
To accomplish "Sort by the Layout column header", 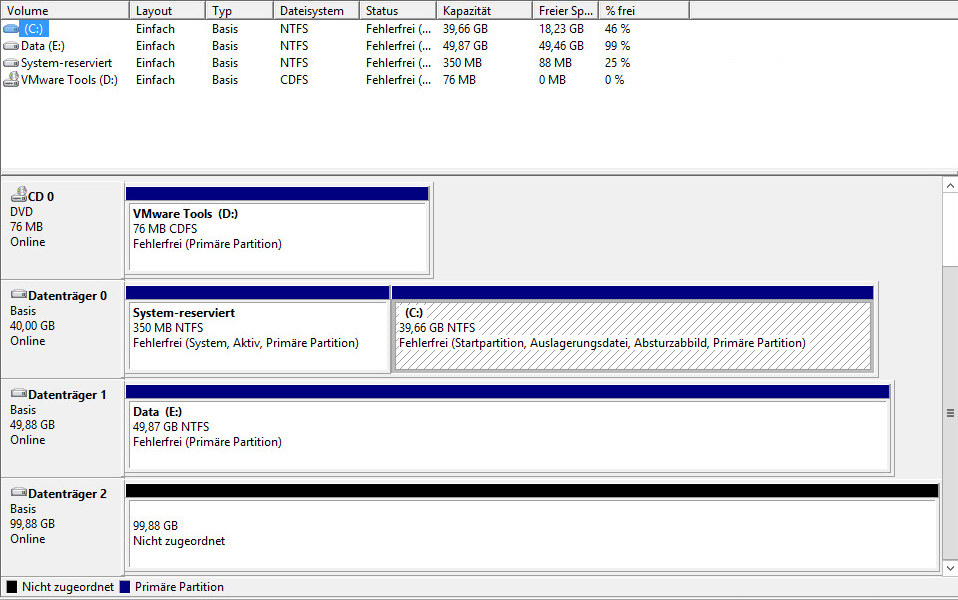I will (x=167, y=10).
